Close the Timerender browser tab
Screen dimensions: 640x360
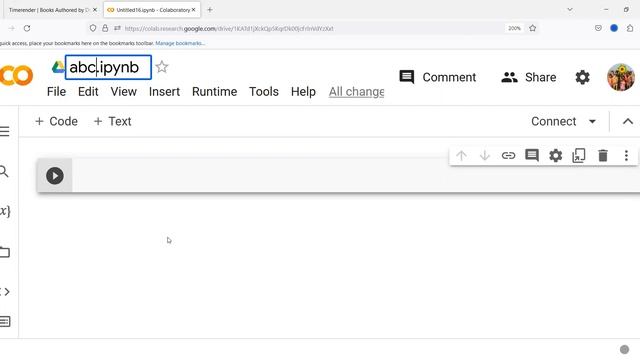[x=95, y=10]
